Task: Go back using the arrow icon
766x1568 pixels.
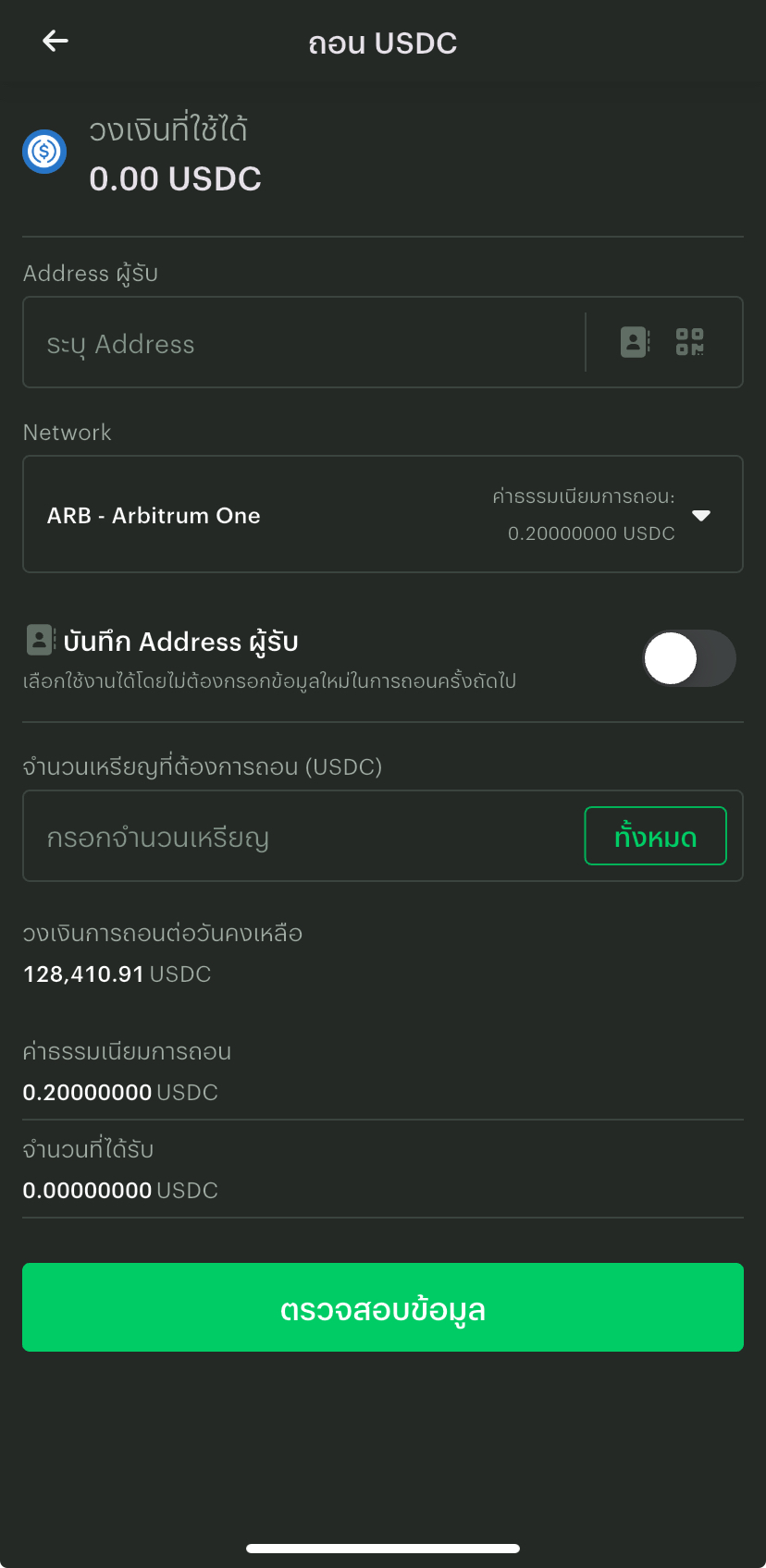Action: click(56, 41)
